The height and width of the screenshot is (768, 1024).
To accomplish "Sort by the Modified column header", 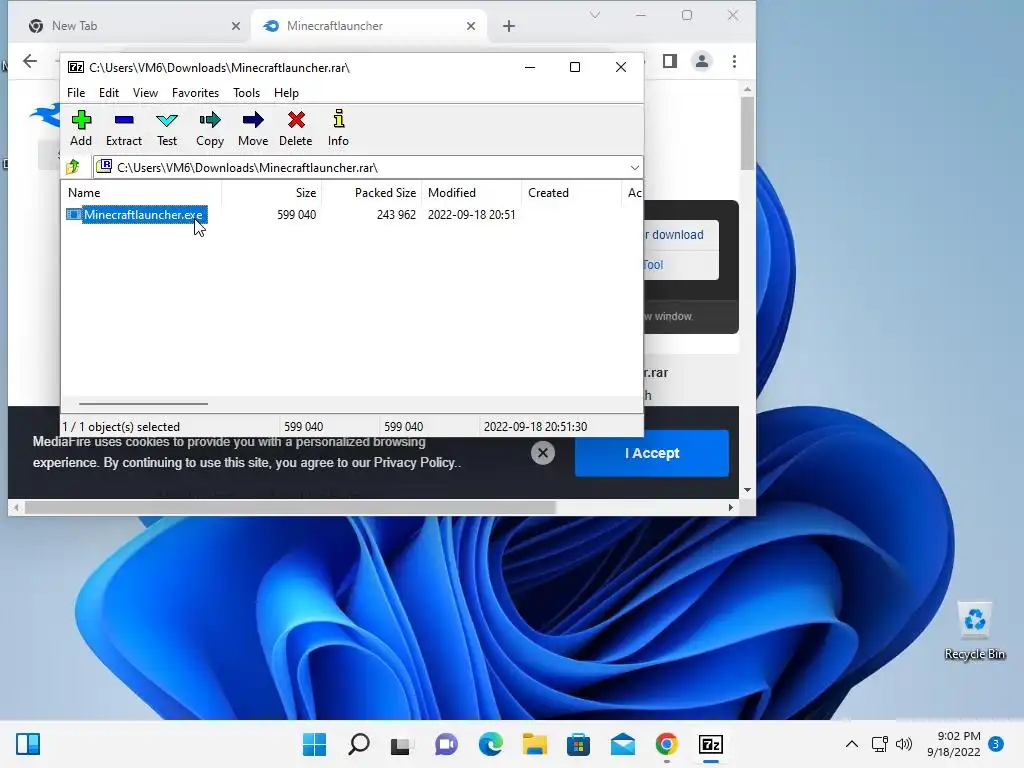I will pyautogui.click(x=472, y=193).
